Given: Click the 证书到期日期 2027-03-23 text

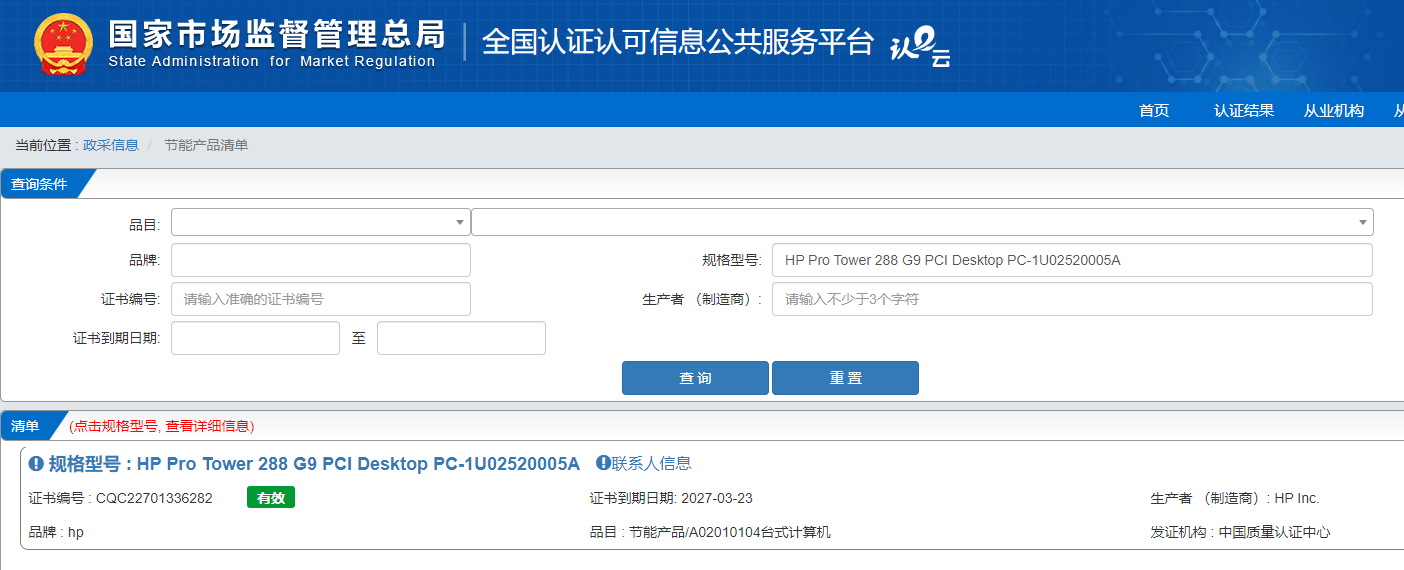Looking at the screenshot, I should tap(671, 498).
